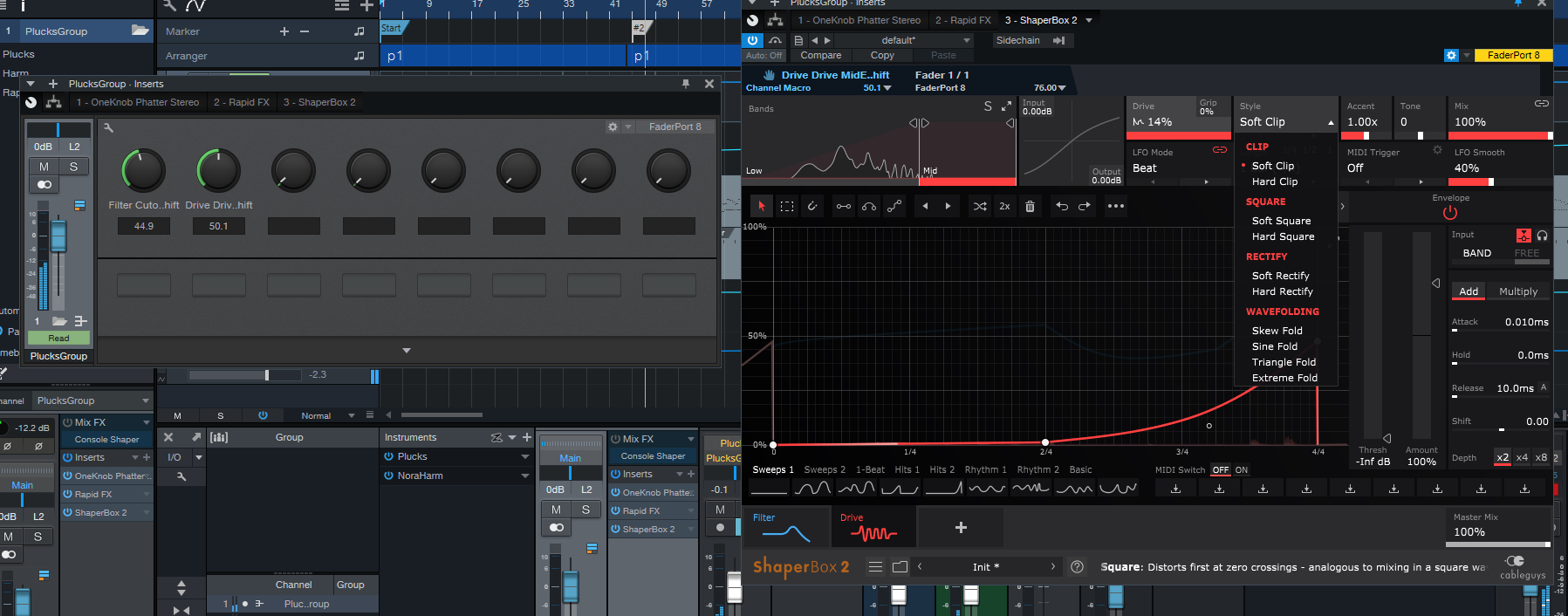Switch to 2 - Rapid FX tab in ShaperBox window
Image resolution: width=1568 pixels, height=616 pixels.
pyautogui.click(x=963, y=20)
